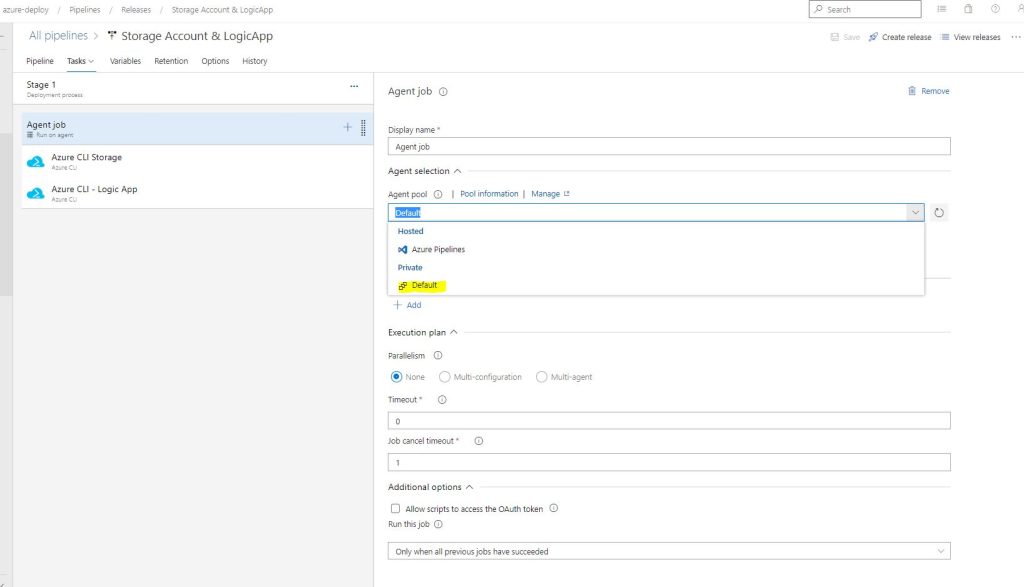
Task: Select Multi-configuration parallelism
Action: click(445, 377)
